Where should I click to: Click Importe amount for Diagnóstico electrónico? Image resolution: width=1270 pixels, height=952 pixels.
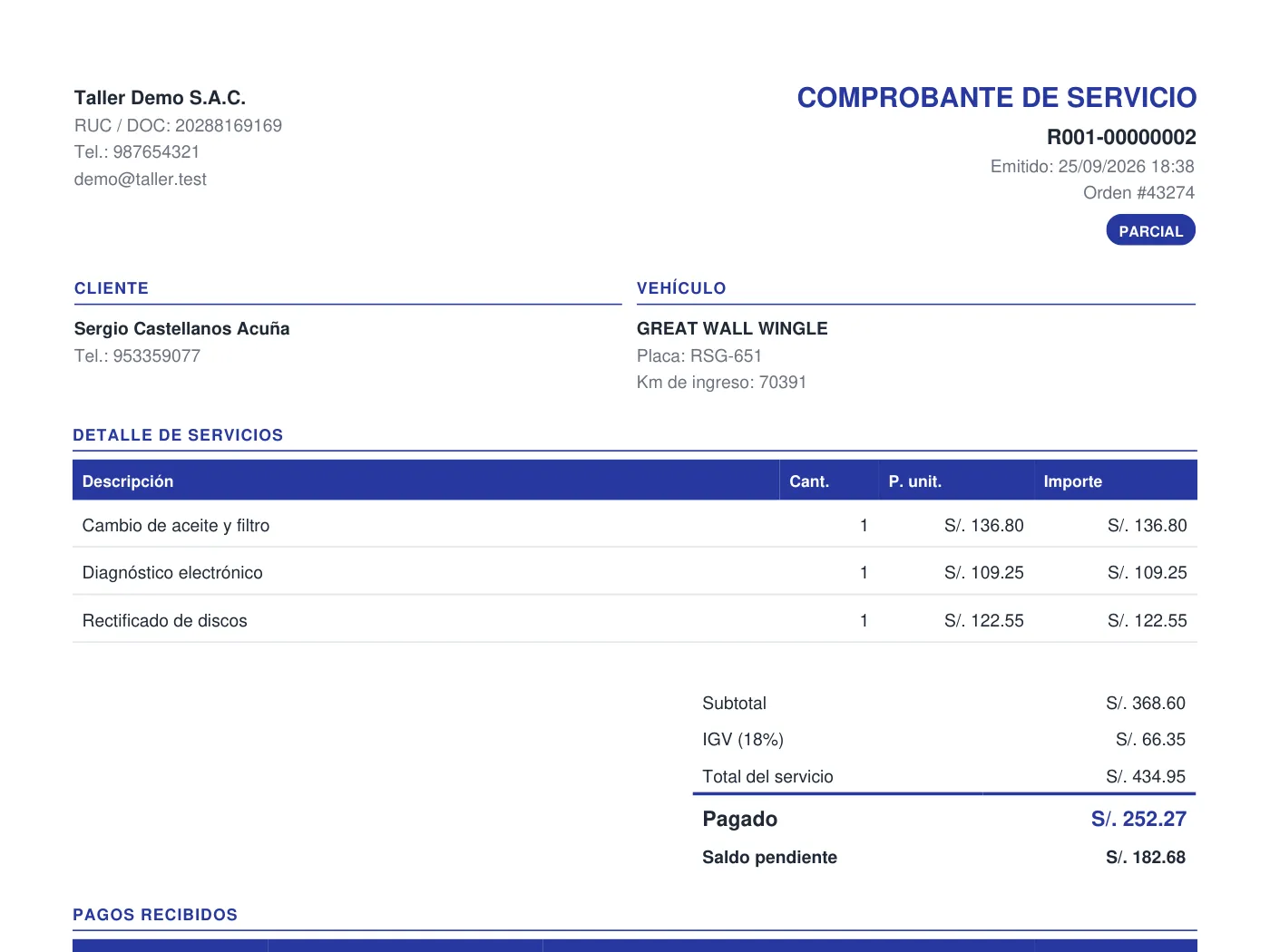coord(1148,572)
